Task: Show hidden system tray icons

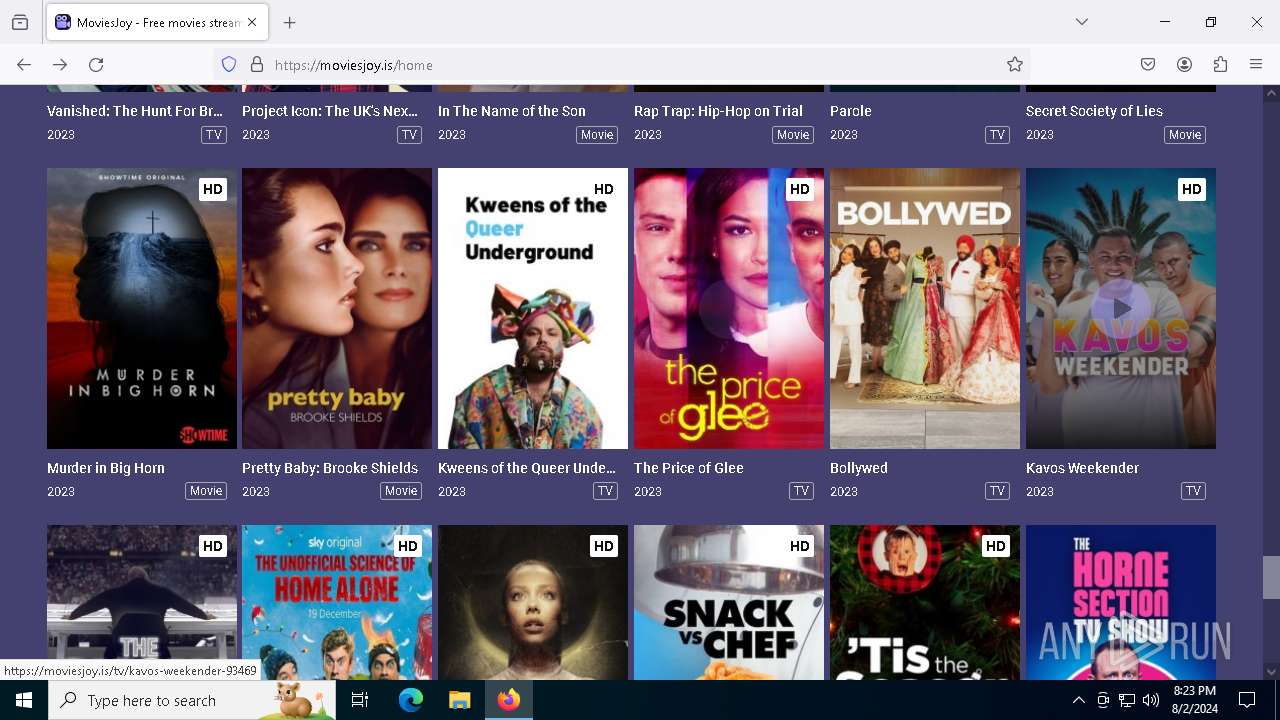Action: 1078,700
